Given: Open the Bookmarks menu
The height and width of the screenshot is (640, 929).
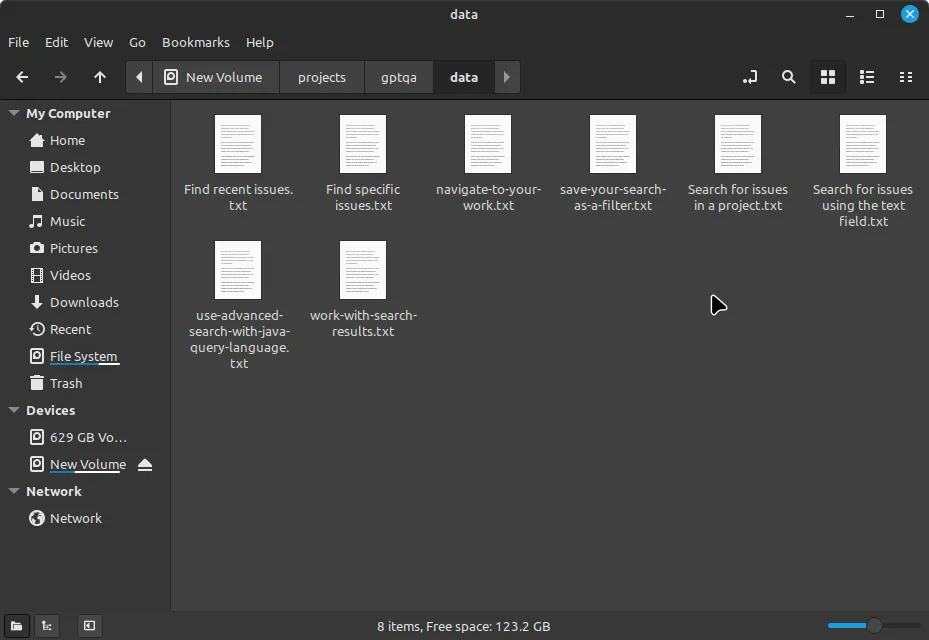Looking at the screenshot, I should pyautogui.click(x=195, y=42).
